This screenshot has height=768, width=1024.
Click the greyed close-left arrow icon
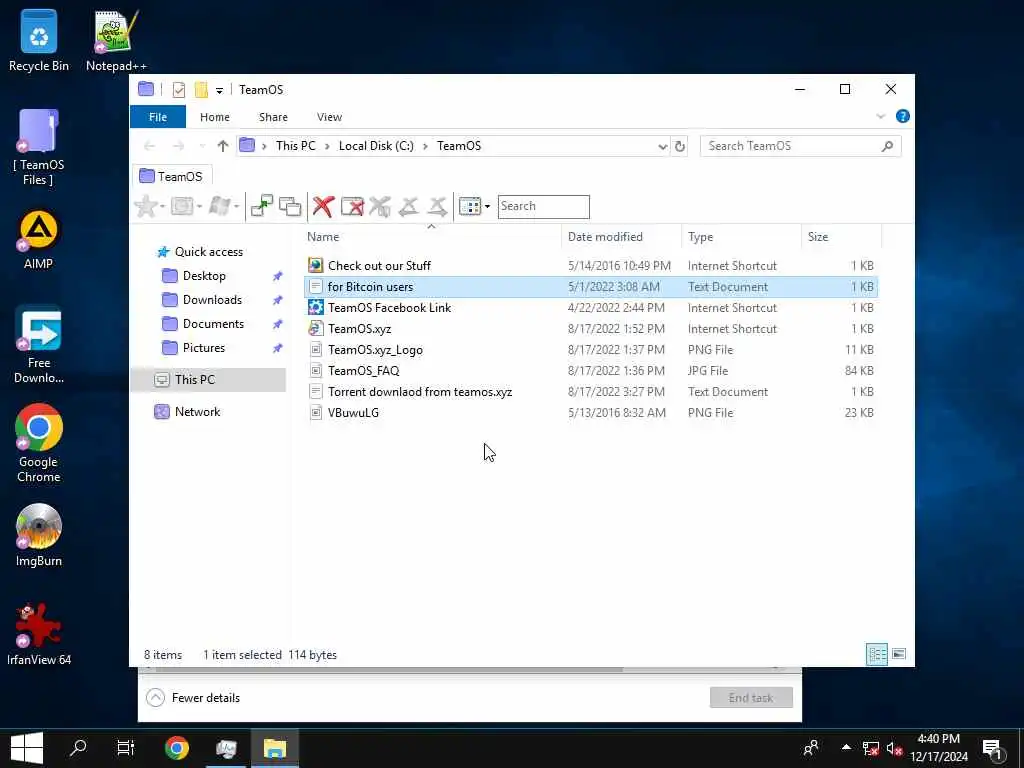point(409,206)
